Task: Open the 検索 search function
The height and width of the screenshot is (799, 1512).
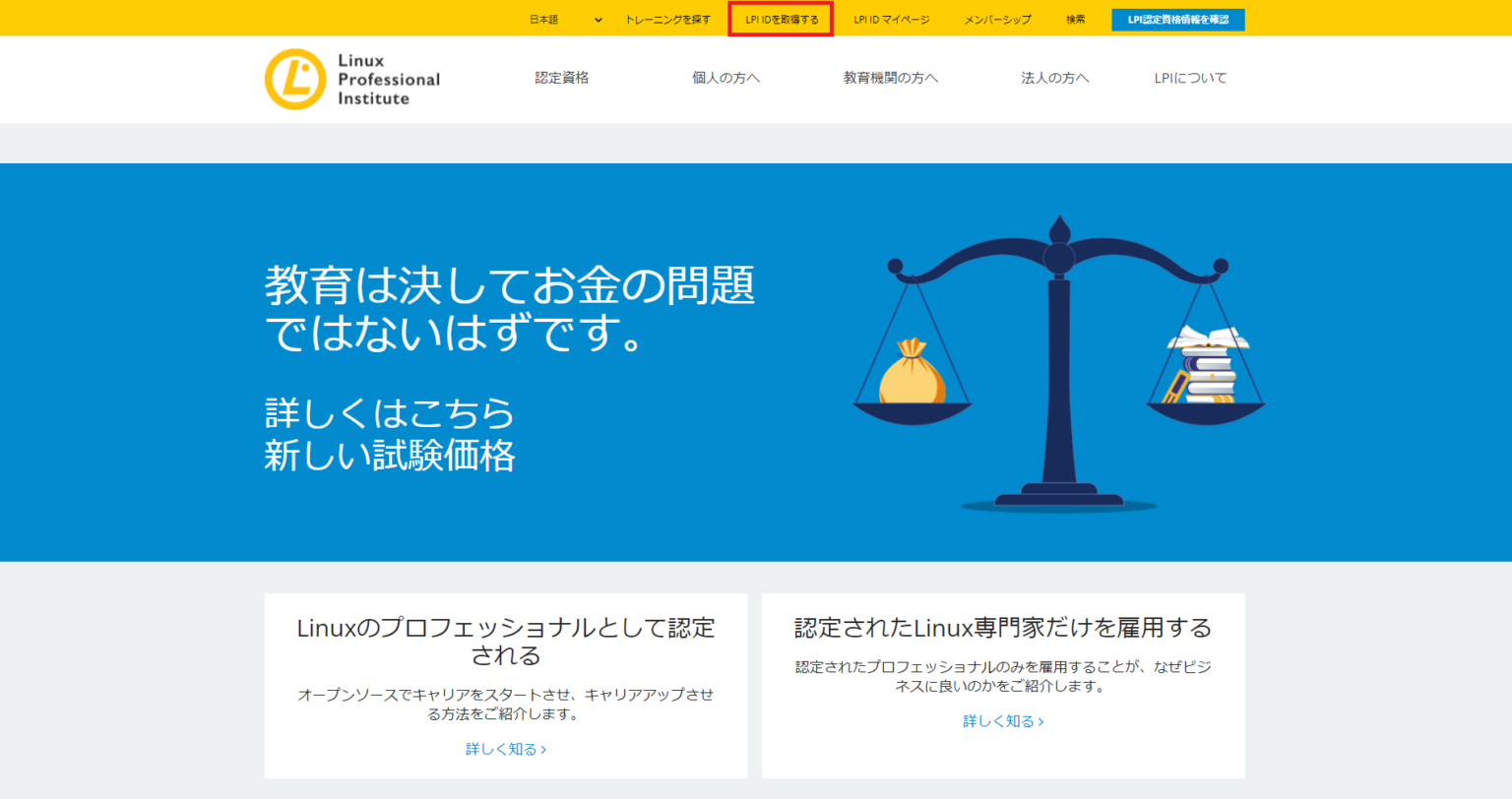Action: pyautogui.click(x=1074, y=18)
